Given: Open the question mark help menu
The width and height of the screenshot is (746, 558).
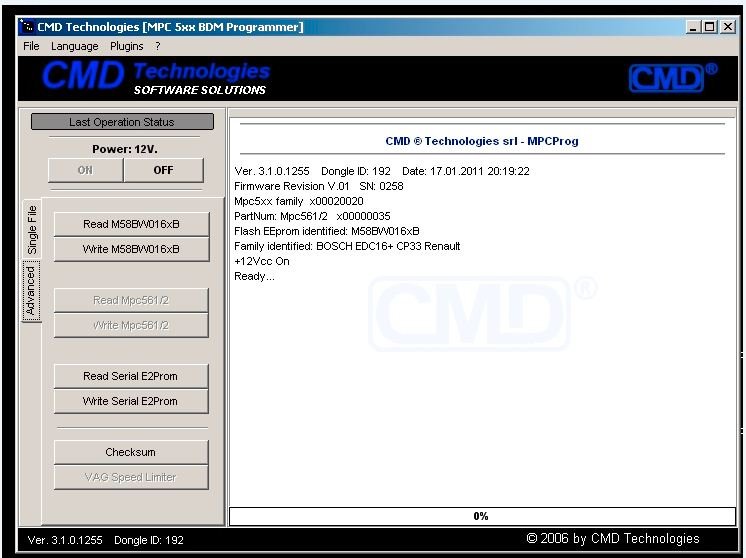Looking at the screenshot, I should click(157, 46).
